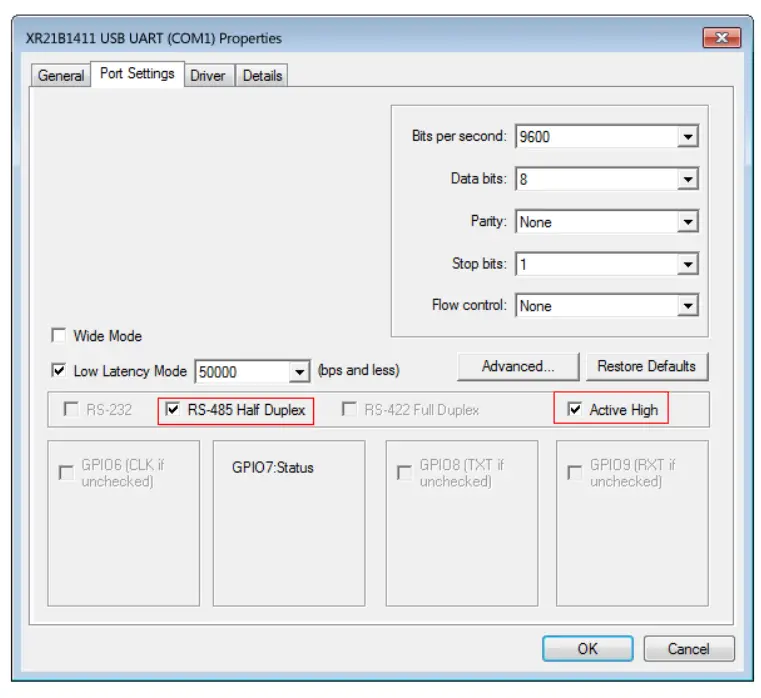Toggle GPIO6 (CLK if unchecked) checkbox
The height and width of the screenshot is (698, 761).
tap(66, 472)
